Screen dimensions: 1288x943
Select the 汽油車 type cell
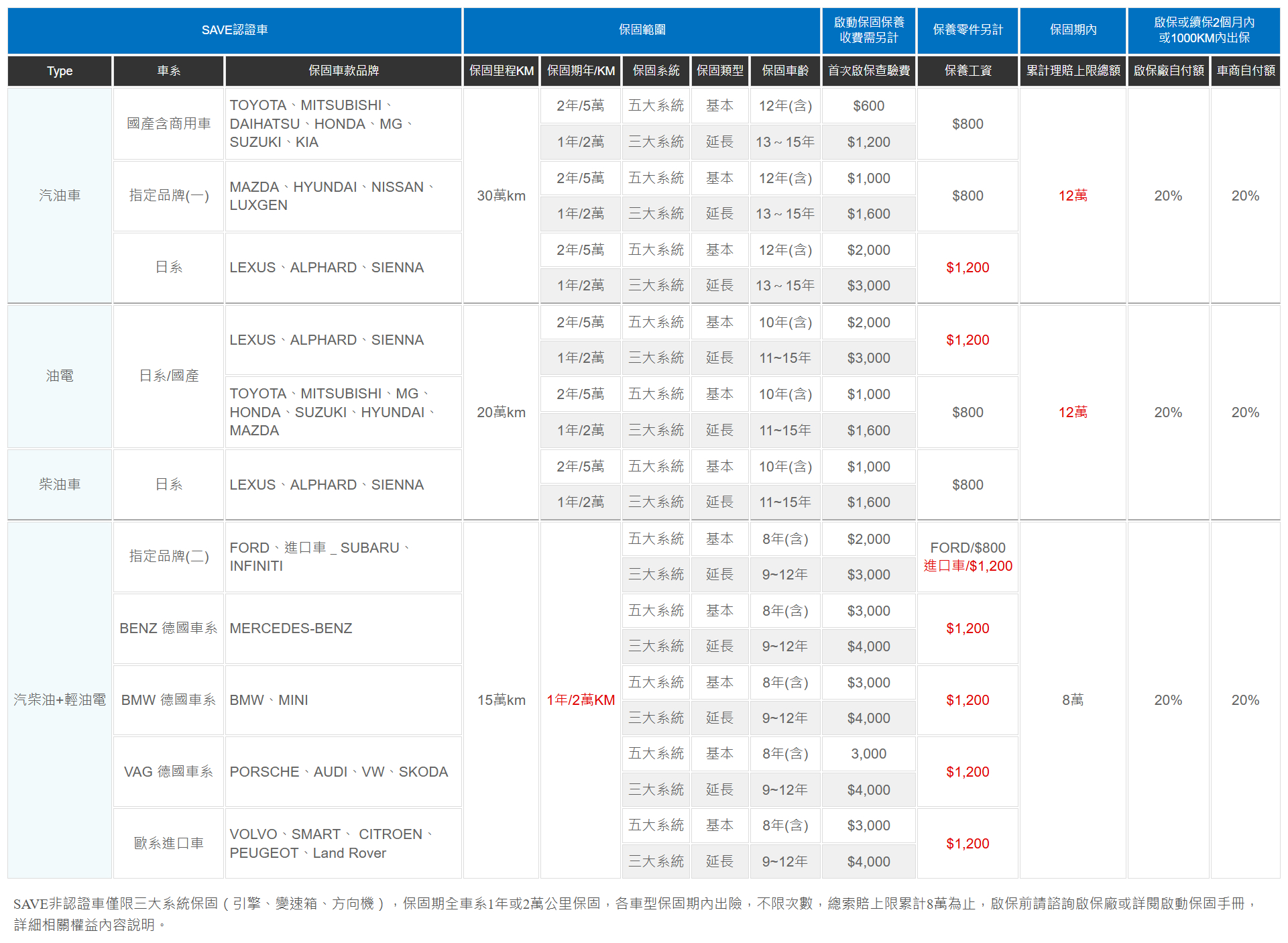(60, 196)
